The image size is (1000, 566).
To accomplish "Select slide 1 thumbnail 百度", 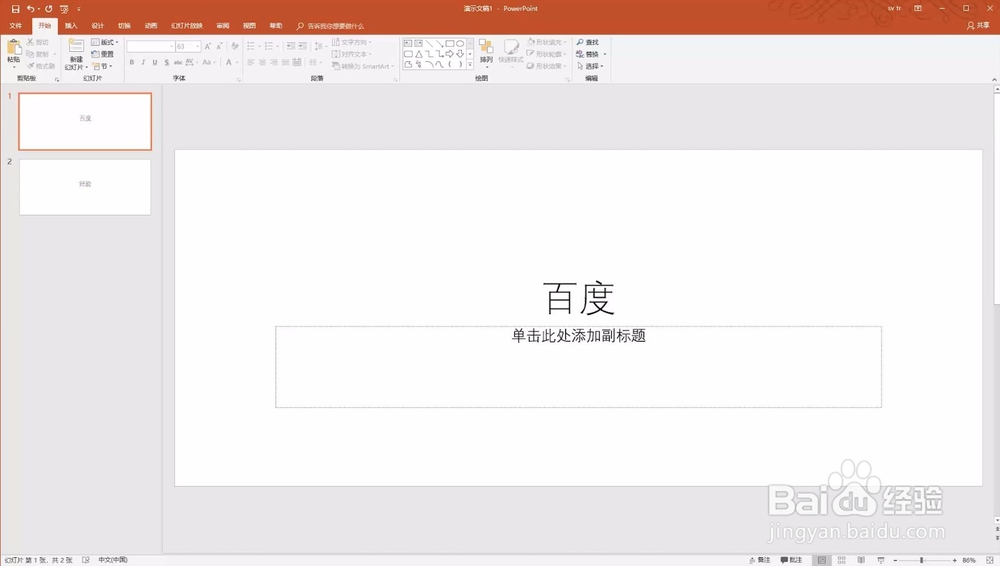I will pos(85,121).
